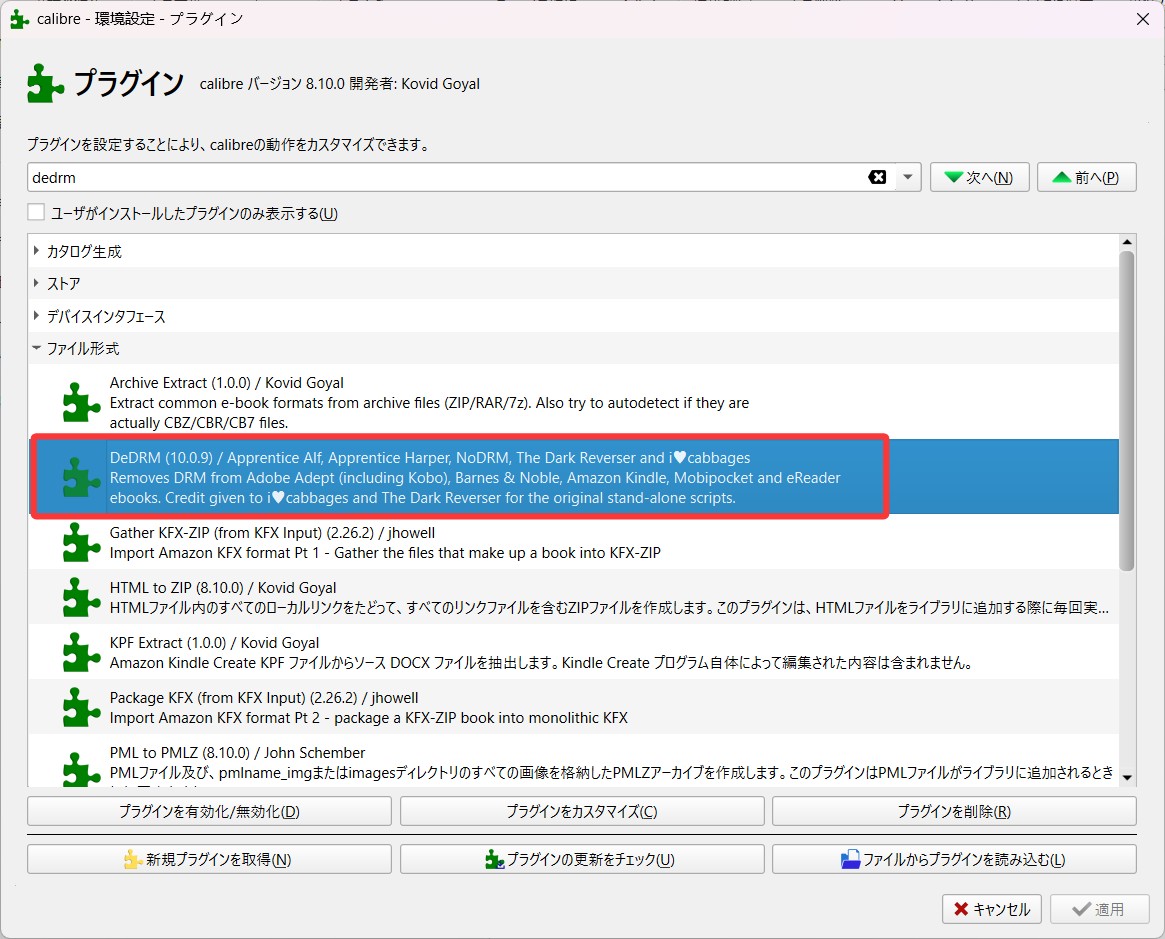1165x939 pixels.
Task: Click the KPF Extract plugin icon
Action: (x=81, y=652)
